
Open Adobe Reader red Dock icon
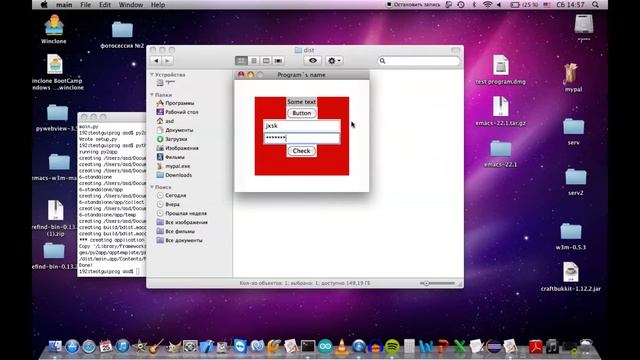click(x=536, y=347)
